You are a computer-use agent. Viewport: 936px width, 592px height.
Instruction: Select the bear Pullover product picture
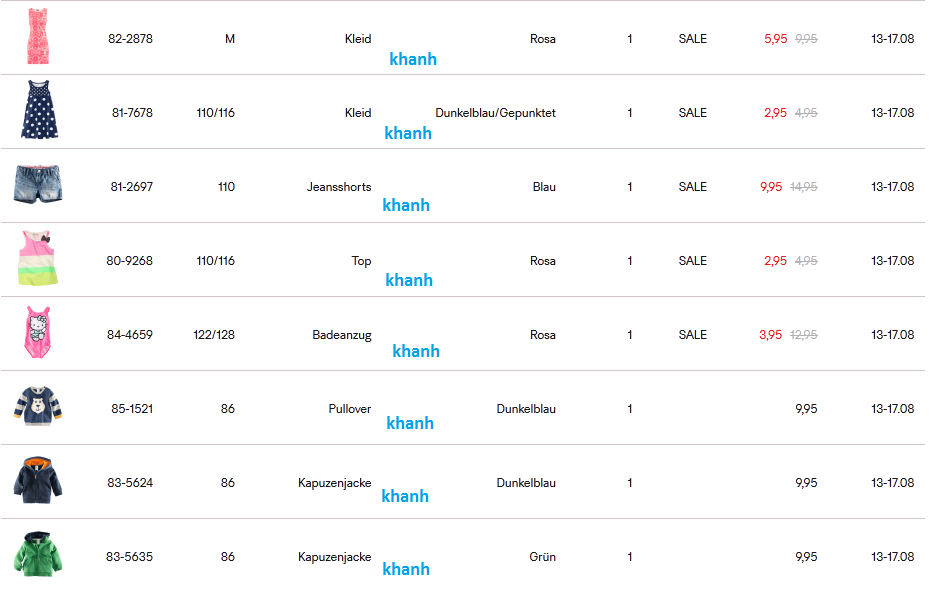38,406
